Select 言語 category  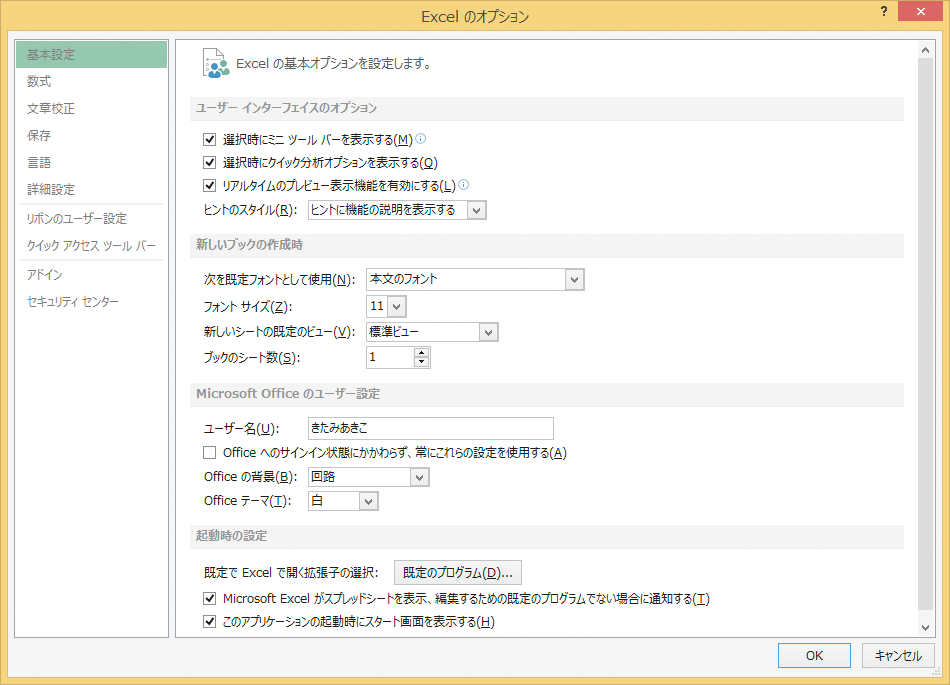pyautogui.click(x=91, y=162)
